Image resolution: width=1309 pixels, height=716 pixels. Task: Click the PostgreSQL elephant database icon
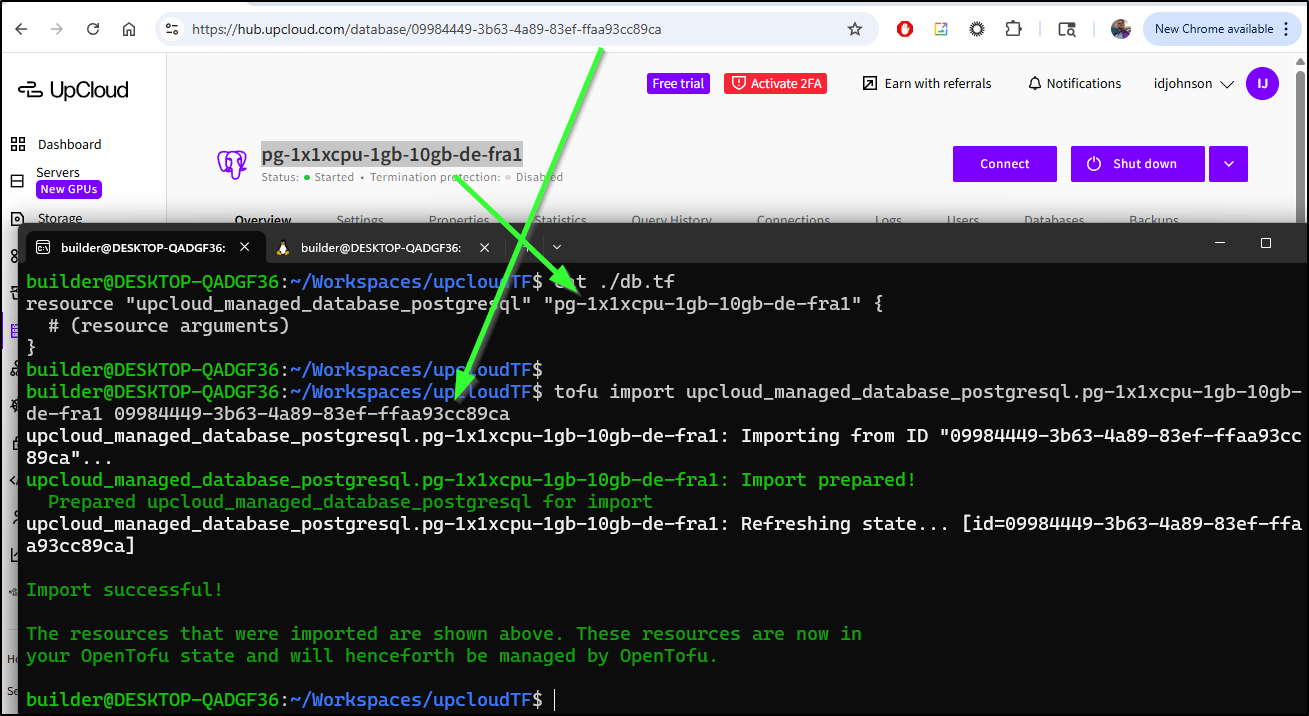click(232, 164)
